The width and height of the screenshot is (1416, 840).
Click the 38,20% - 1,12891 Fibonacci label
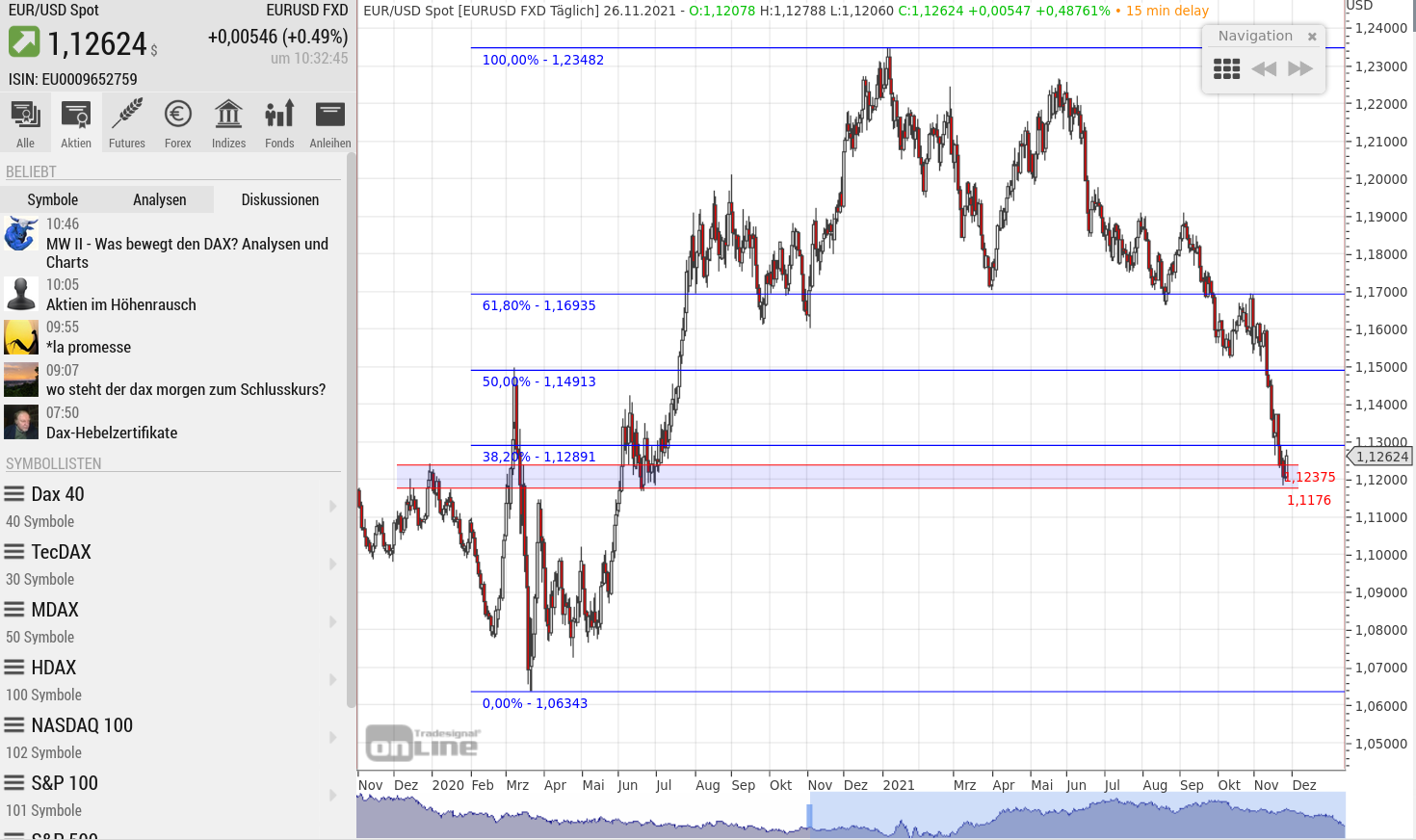click(539, 457)
